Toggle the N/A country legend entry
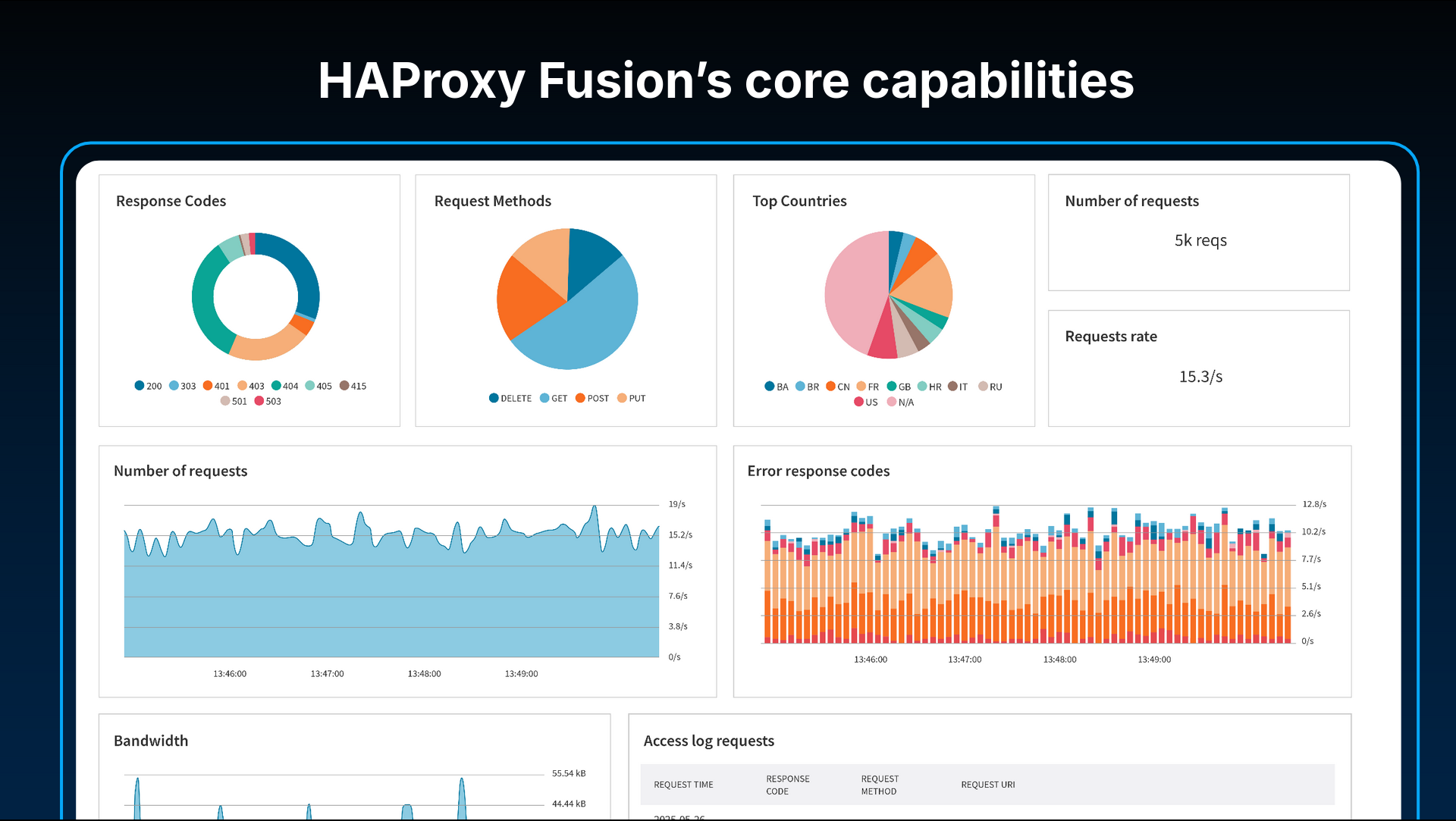Screen dimensions: 1456x821 [901, 402]
